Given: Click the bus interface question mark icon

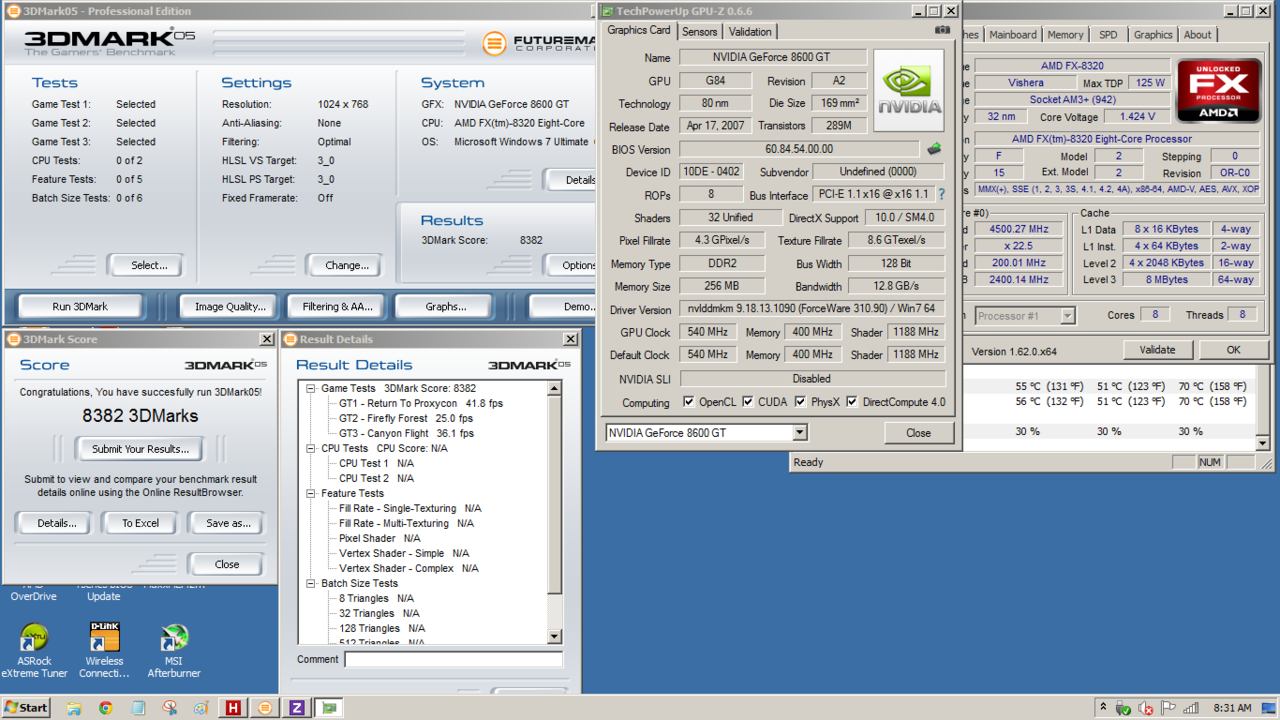Looking at the screenshot, I should point(941,195).
